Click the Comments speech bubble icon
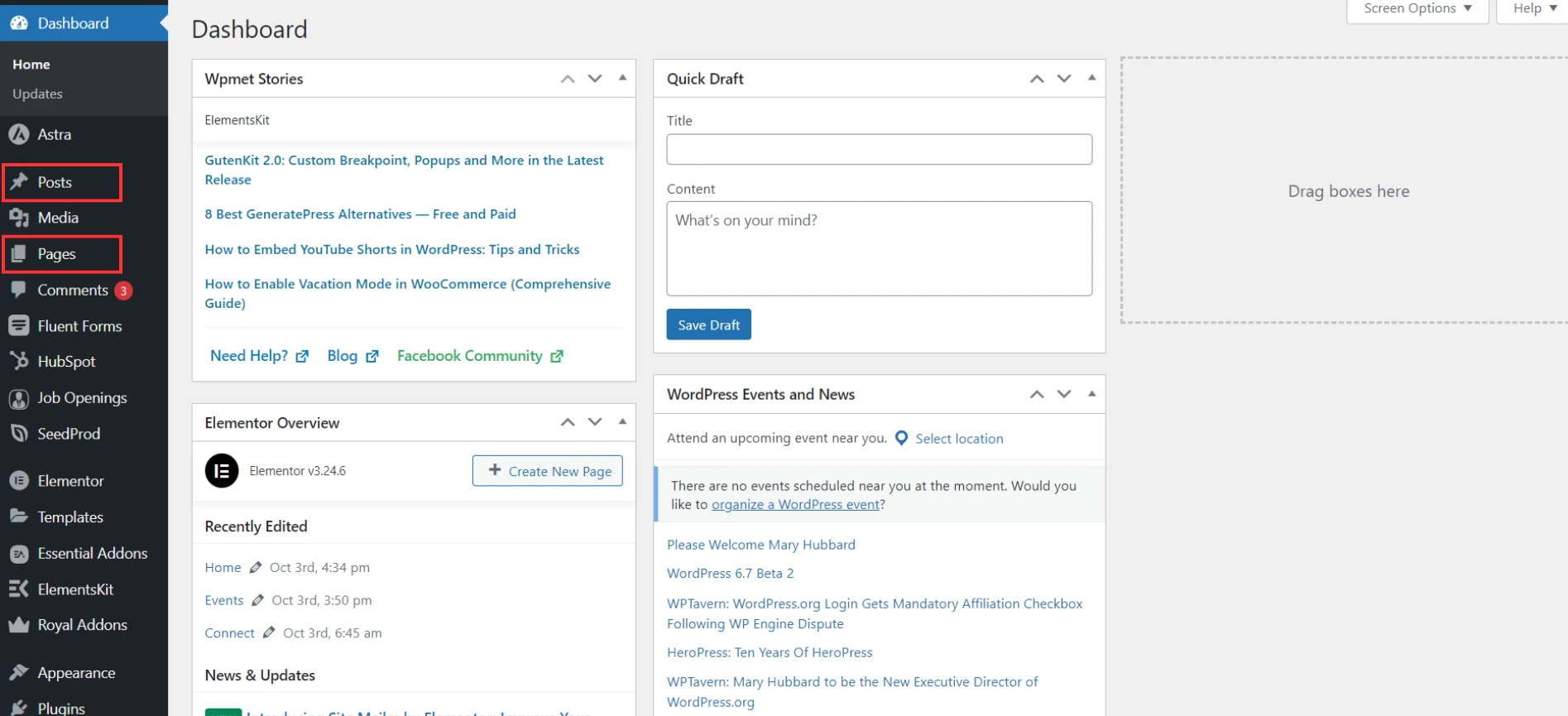 pyautogui.click(x=19, y=290)
